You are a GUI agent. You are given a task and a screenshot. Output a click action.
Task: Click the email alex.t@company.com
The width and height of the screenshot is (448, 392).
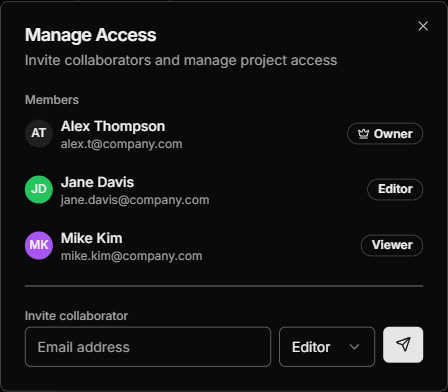(121, 144)
